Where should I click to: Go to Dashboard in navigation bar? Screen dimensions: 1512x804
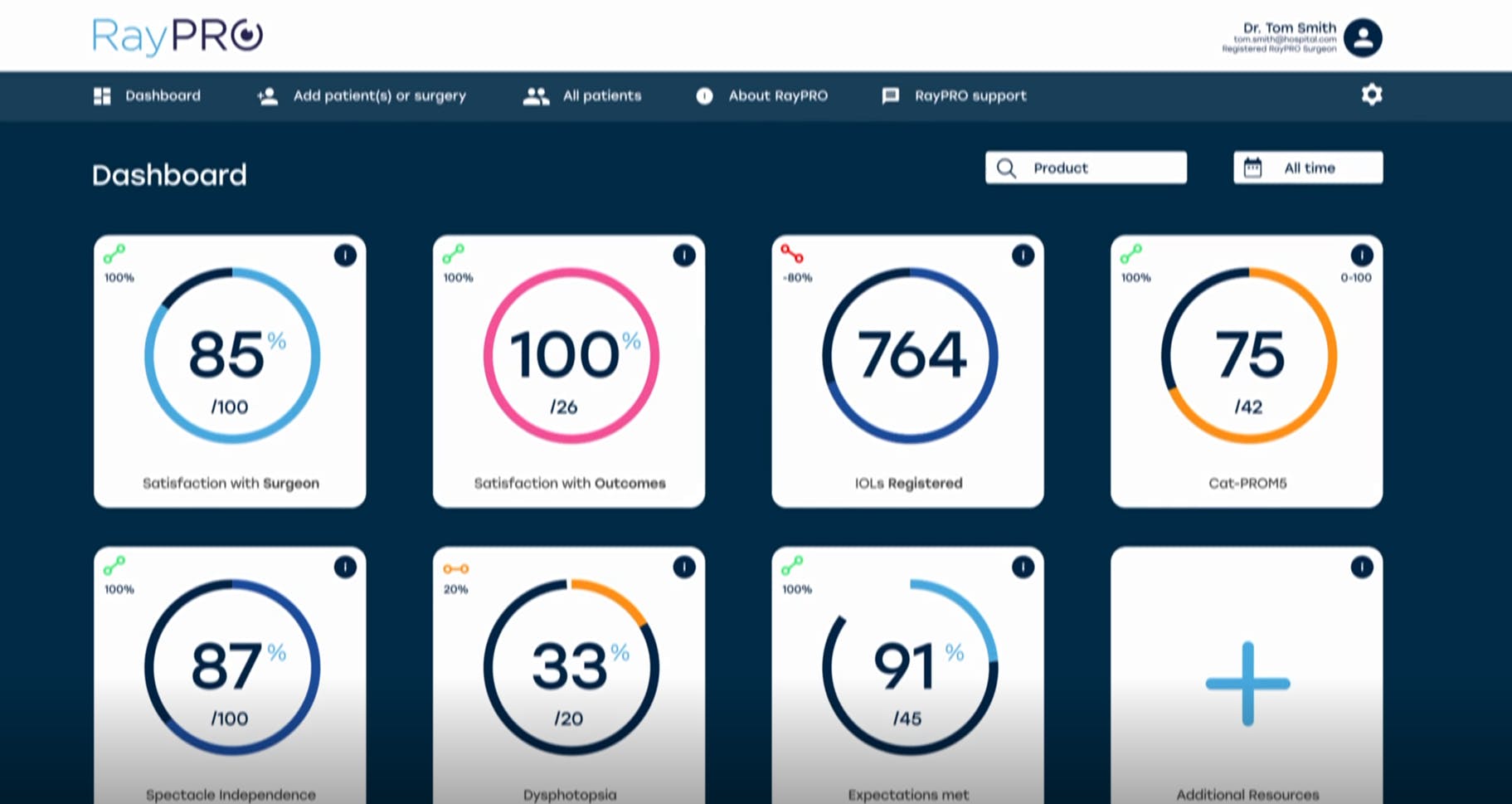pos(148,95)
